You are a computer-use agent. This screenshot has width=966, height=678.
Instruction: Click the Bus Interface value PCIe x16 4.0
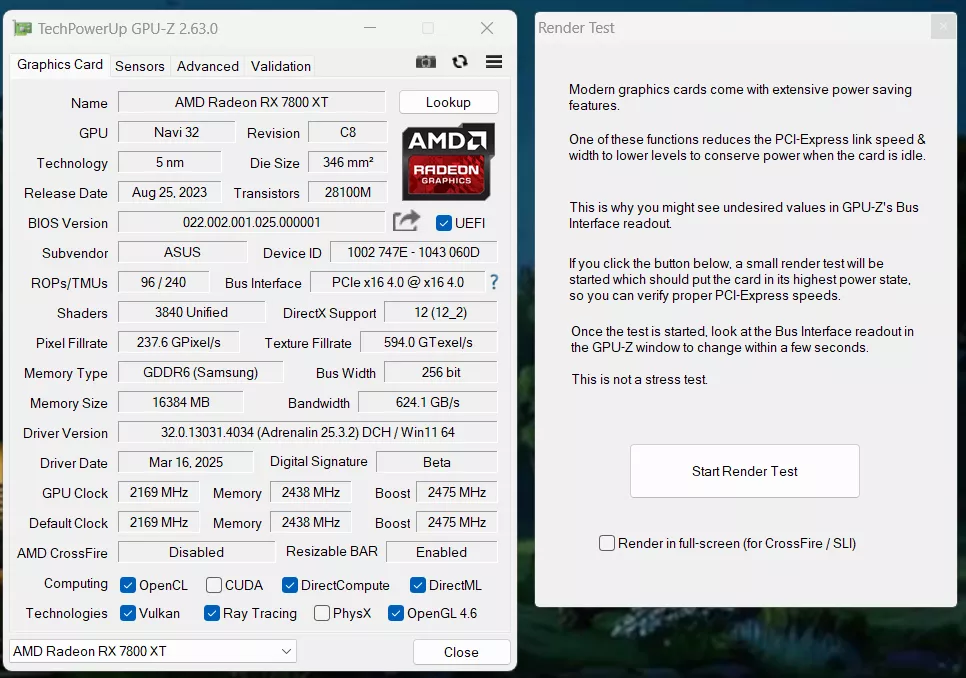397,282
